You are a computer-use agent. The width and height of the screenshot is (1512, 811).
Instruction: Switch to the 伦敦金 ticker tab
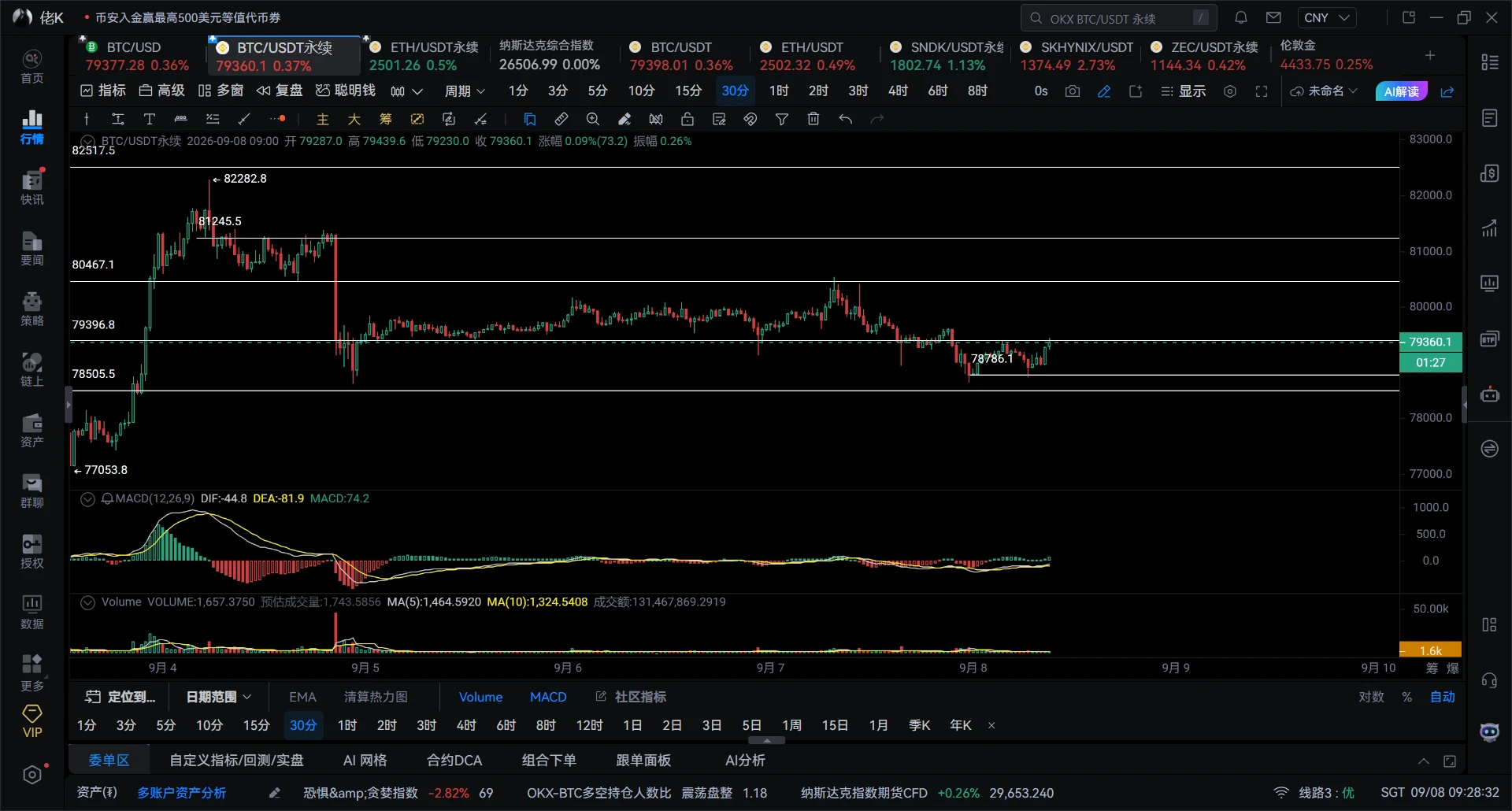[1326, 56]
